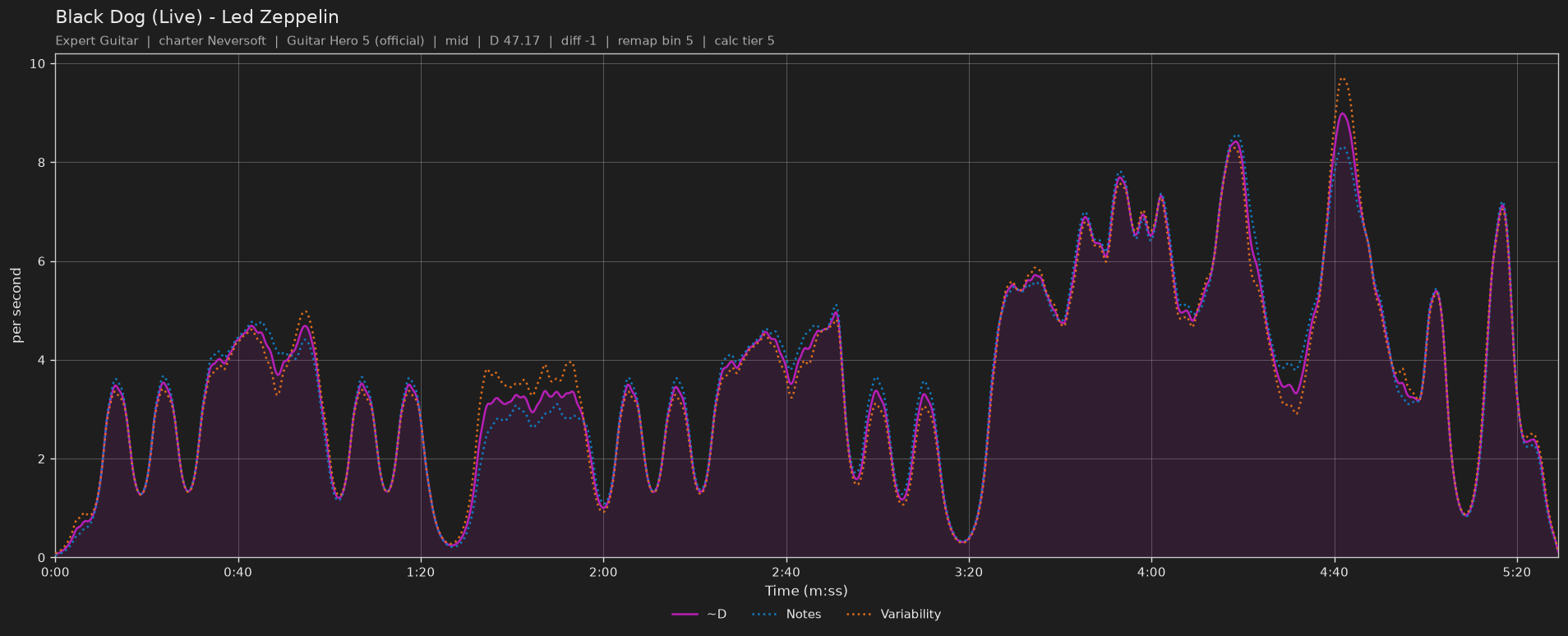Click the 0:40 x-axis tick label
This screenshot has height=636, width=1568.
coord(238,573)
